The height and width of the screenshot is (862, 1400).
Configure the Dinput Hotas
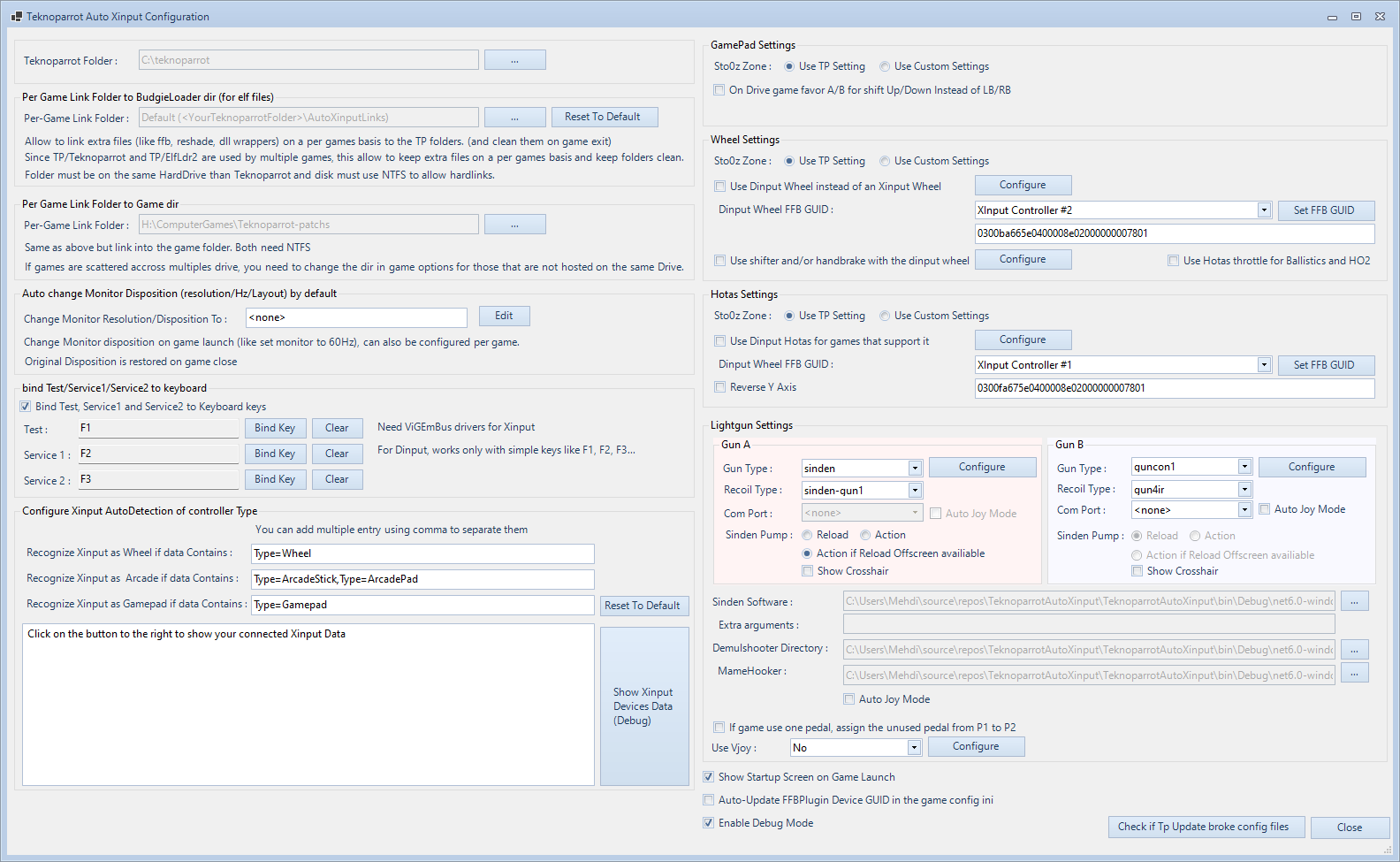tap(1023, 339)
